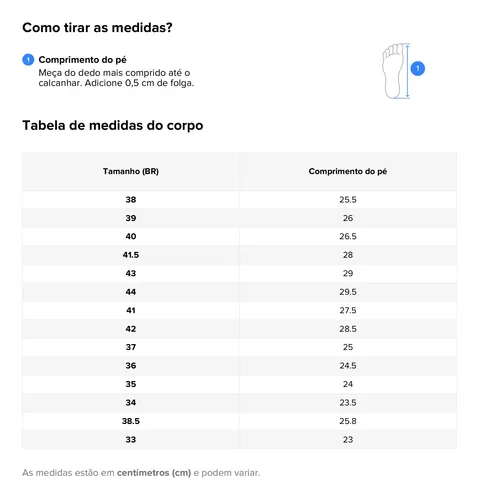
Task: Click the size 42 cell
Action: point(131,329)
